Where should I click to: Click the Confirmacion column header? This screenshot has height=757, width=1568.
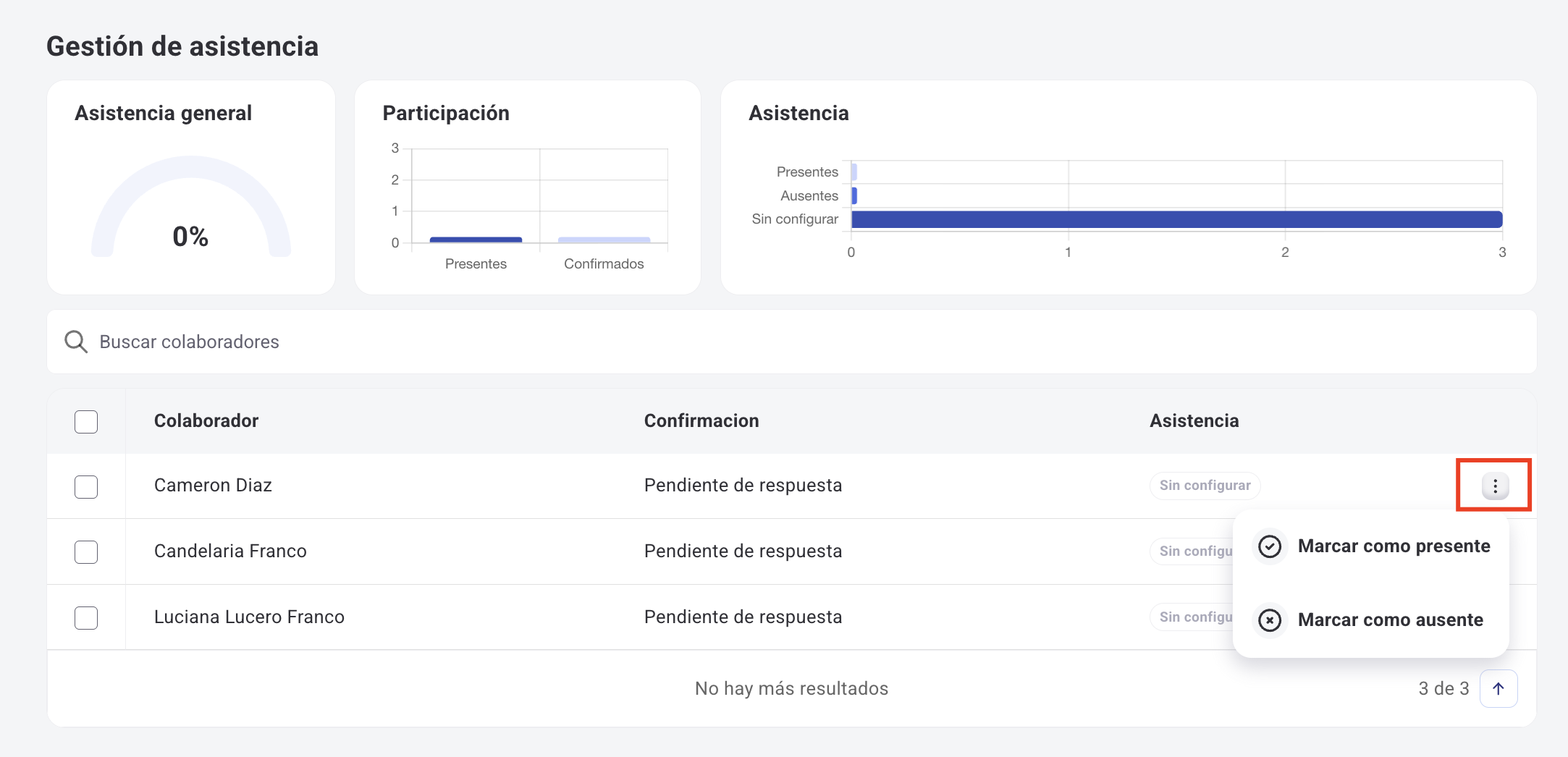(701, 420)
